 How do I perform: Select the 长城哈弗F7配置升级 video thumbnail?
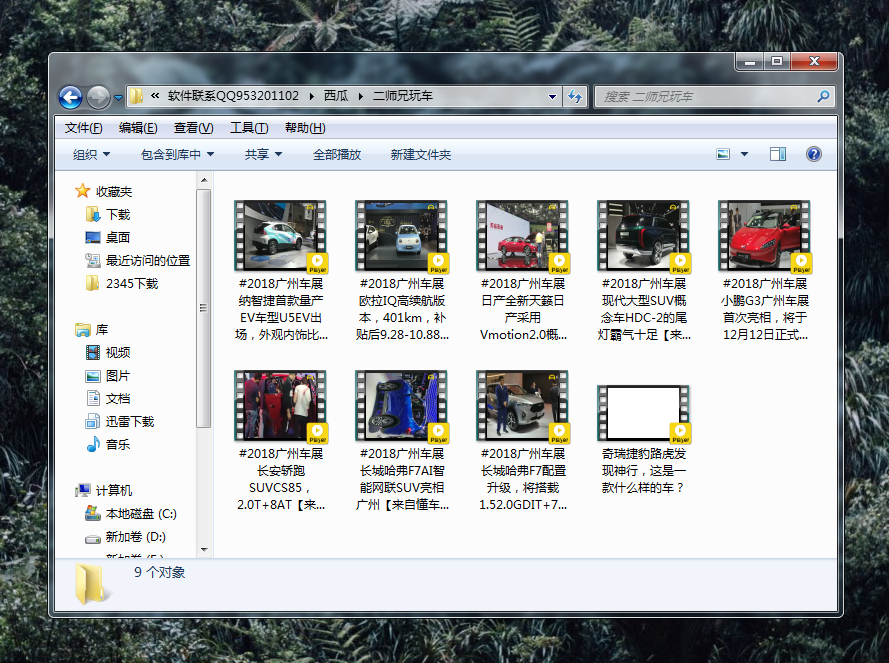pos(522,406)
